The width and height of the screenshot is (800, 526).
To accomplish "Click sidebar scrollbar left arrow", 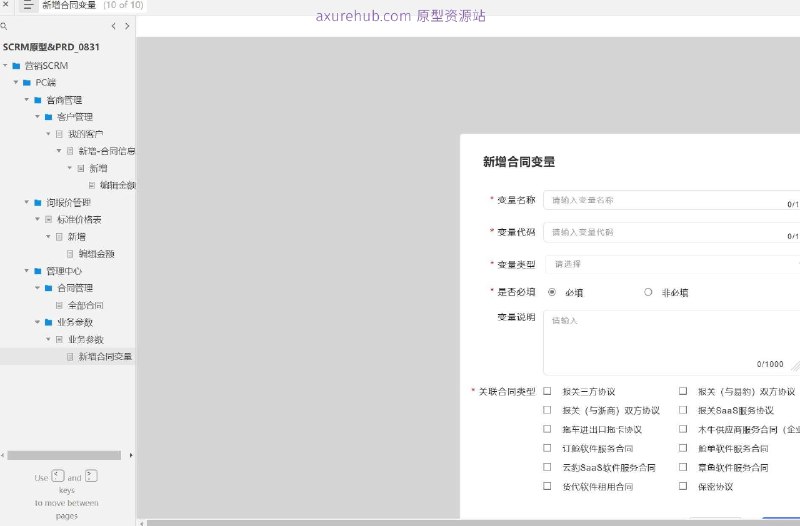I will (3, 455).
